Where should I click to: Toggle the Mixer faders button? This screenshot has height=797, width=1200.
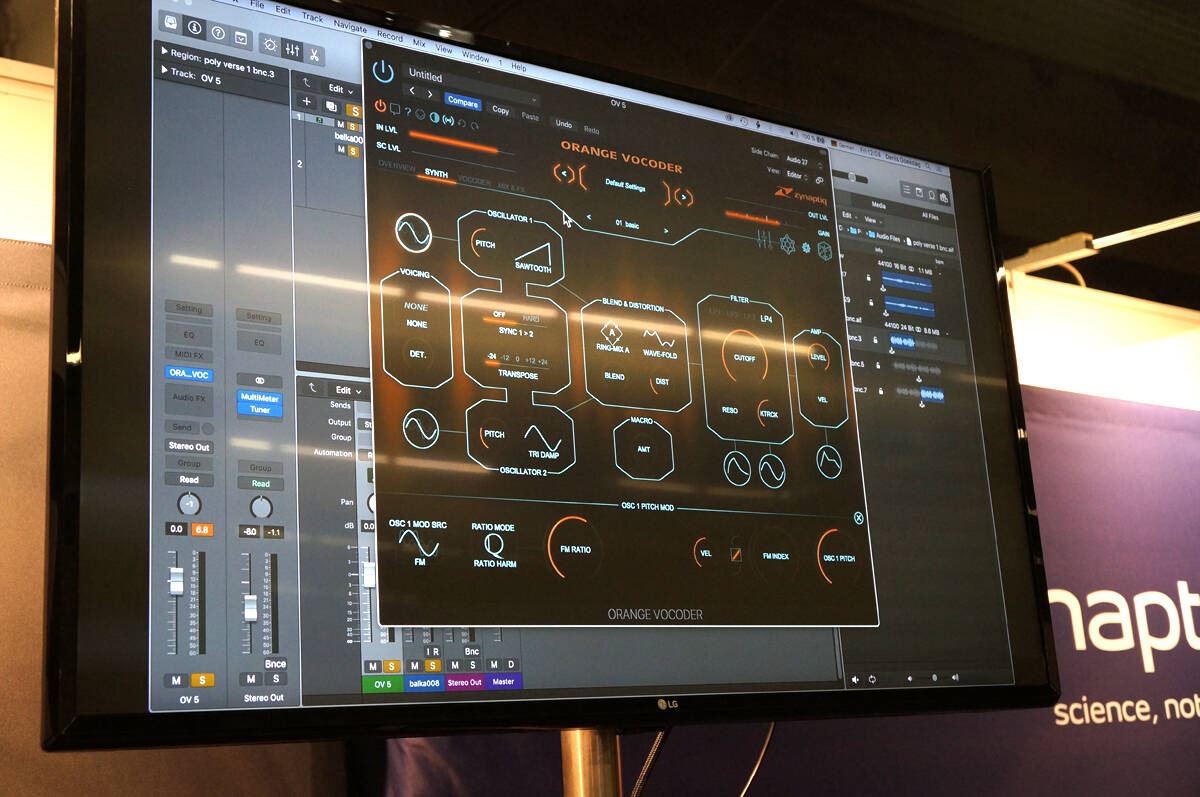[x=292, y=49]
